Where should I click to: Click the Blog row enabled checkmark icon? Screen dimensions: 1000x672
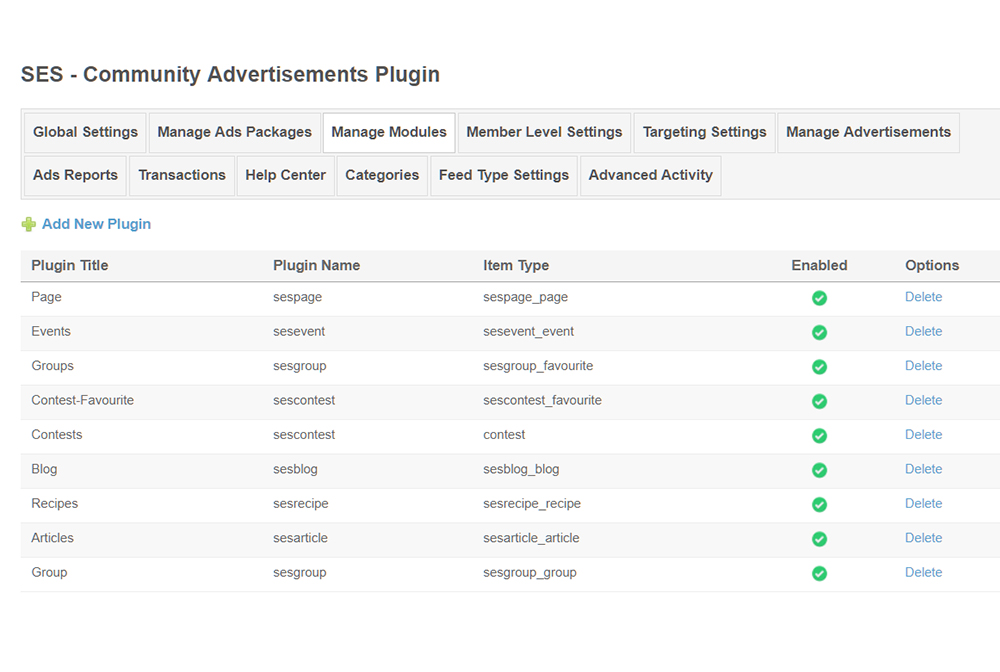tap(819, 470)
